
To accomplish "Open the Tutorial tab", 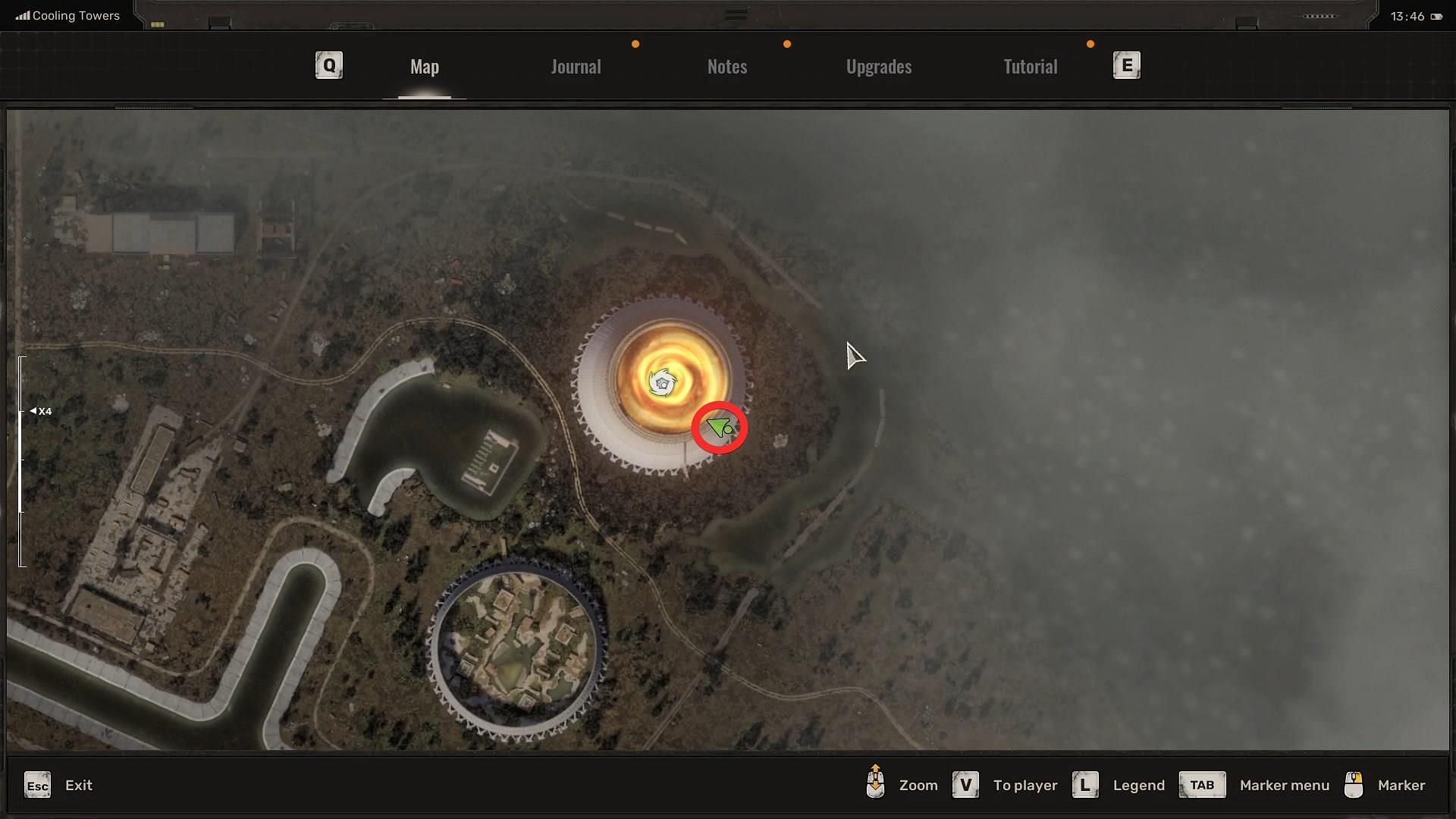I will point(1030,67).
